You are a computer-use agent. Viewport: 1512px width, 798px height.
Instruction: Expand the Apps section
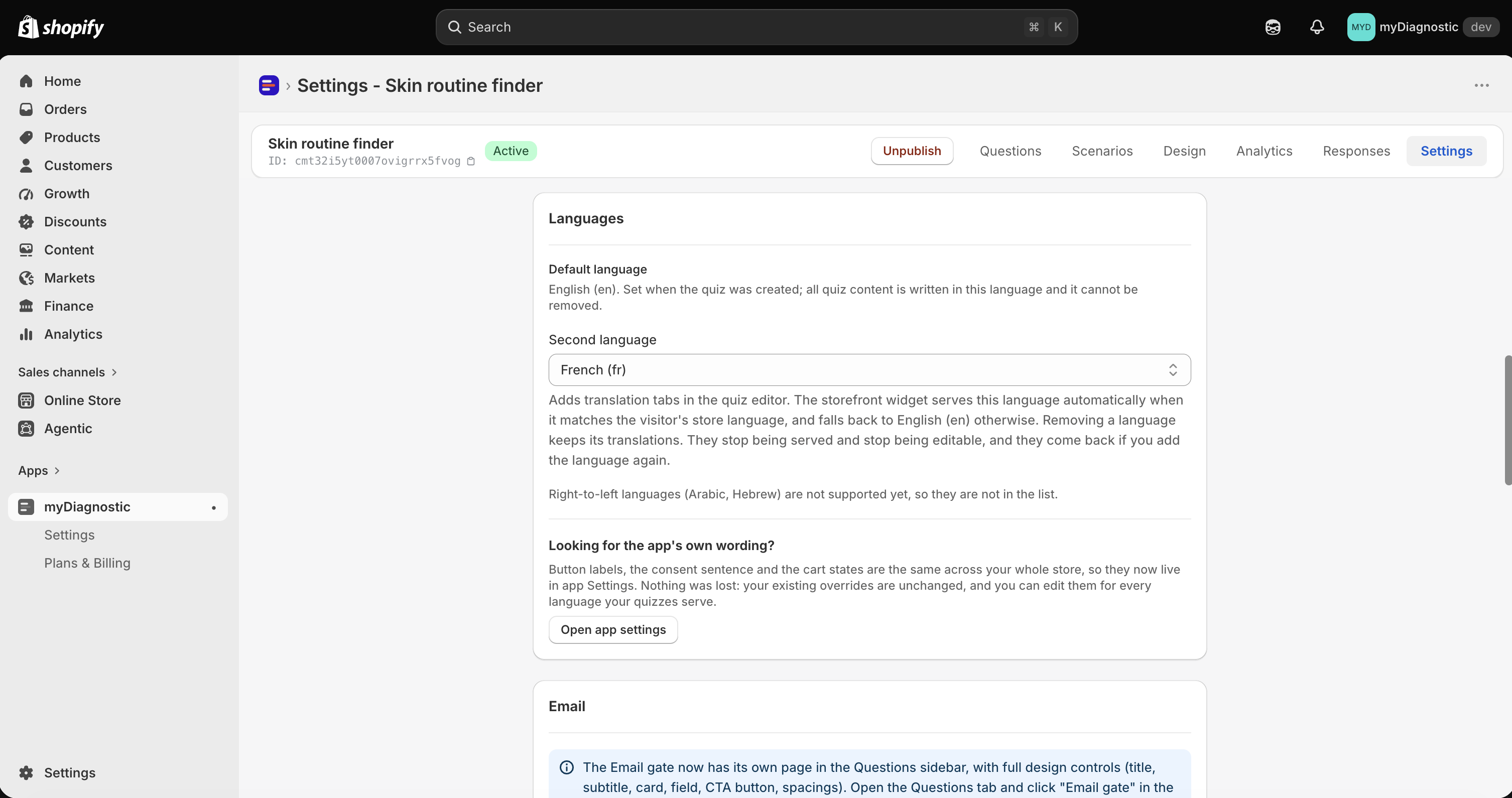39,471
